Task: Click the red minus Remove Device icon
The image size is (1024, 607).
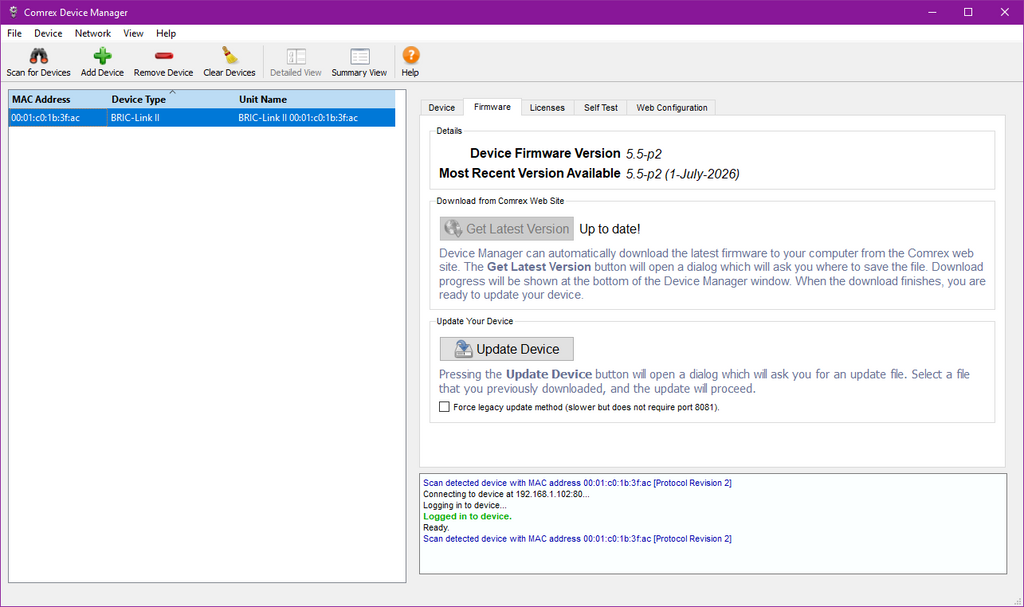Action: coord(163,56)
